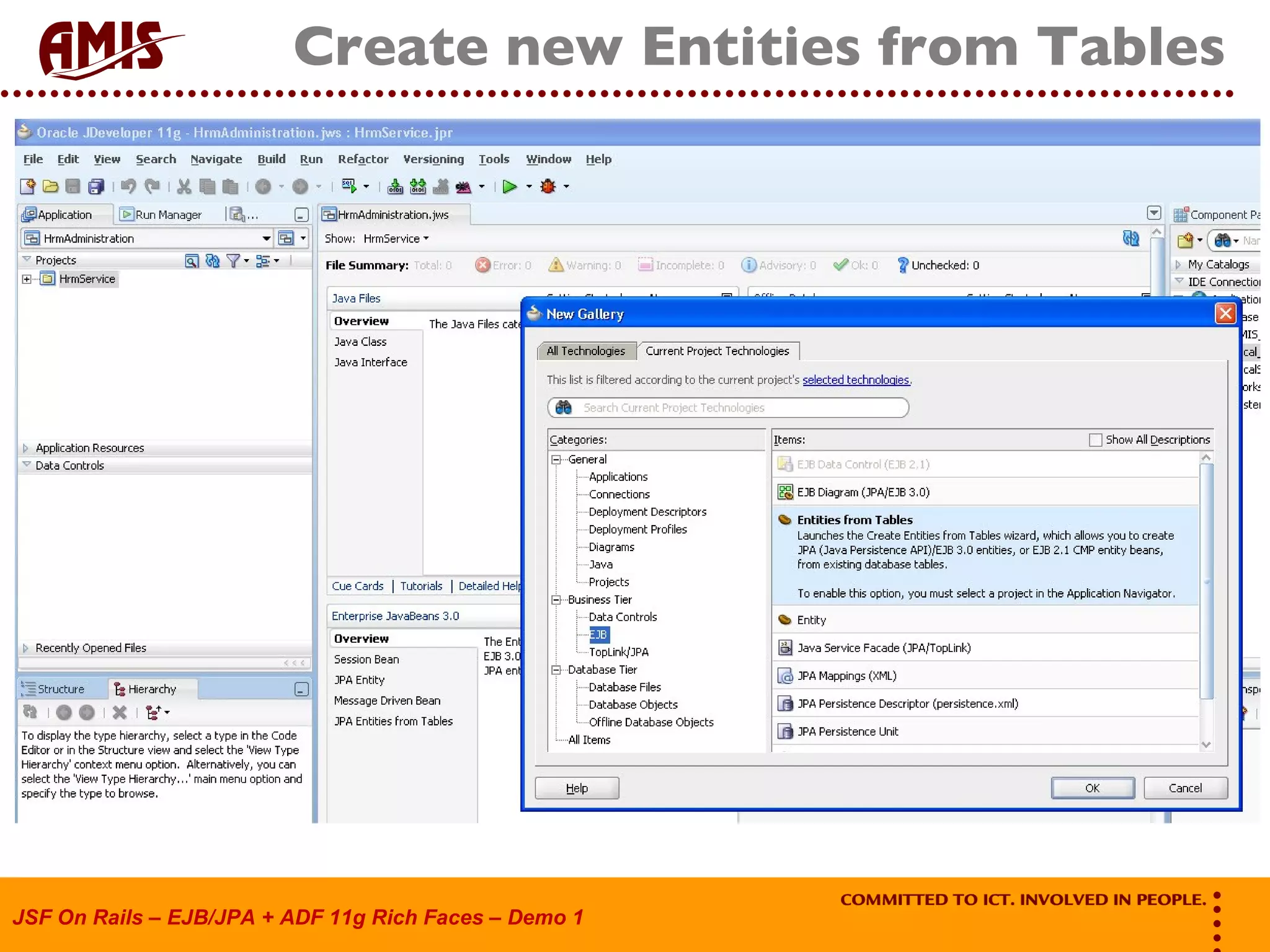Switch to Current Project Technologies tab
This screenshot has height=952, width=1270.
pos(717,351)
